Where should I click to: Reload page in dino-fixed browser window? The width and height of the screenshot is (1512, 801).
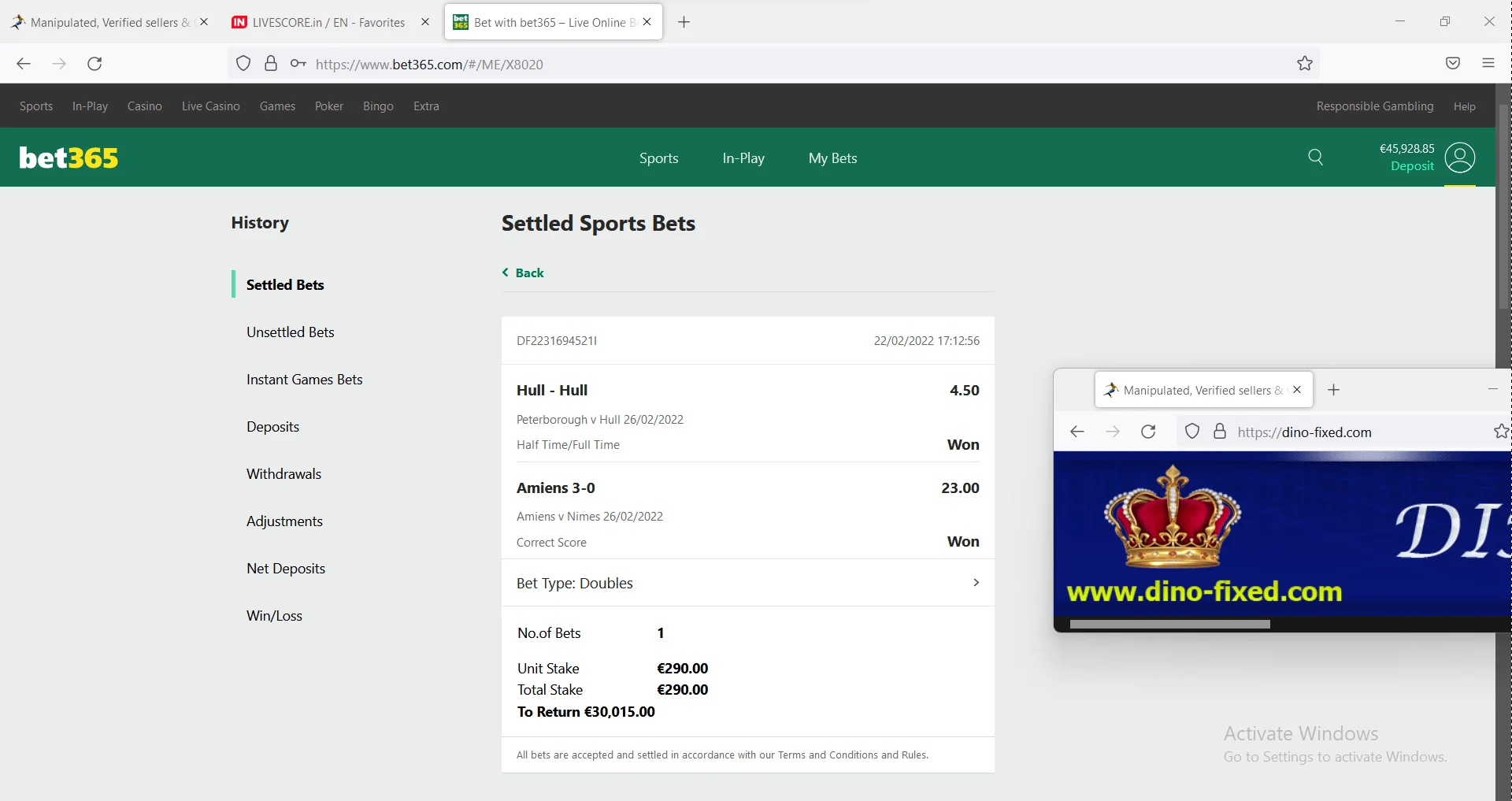tap(1148, 432)
